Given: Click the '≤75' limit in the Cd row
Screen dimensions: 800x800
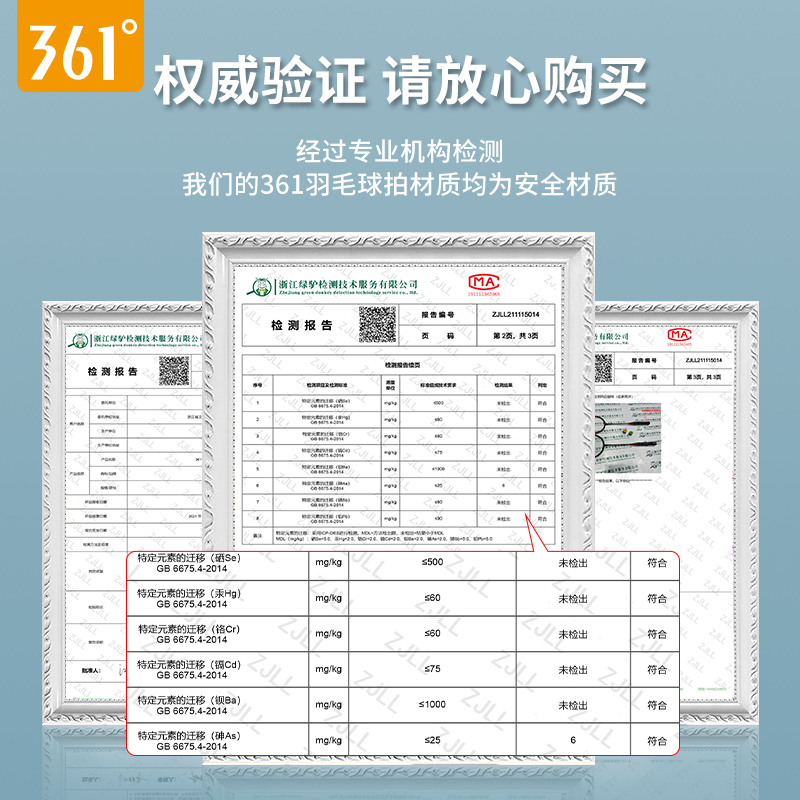Looking at the screenshot, I should 432,669.
